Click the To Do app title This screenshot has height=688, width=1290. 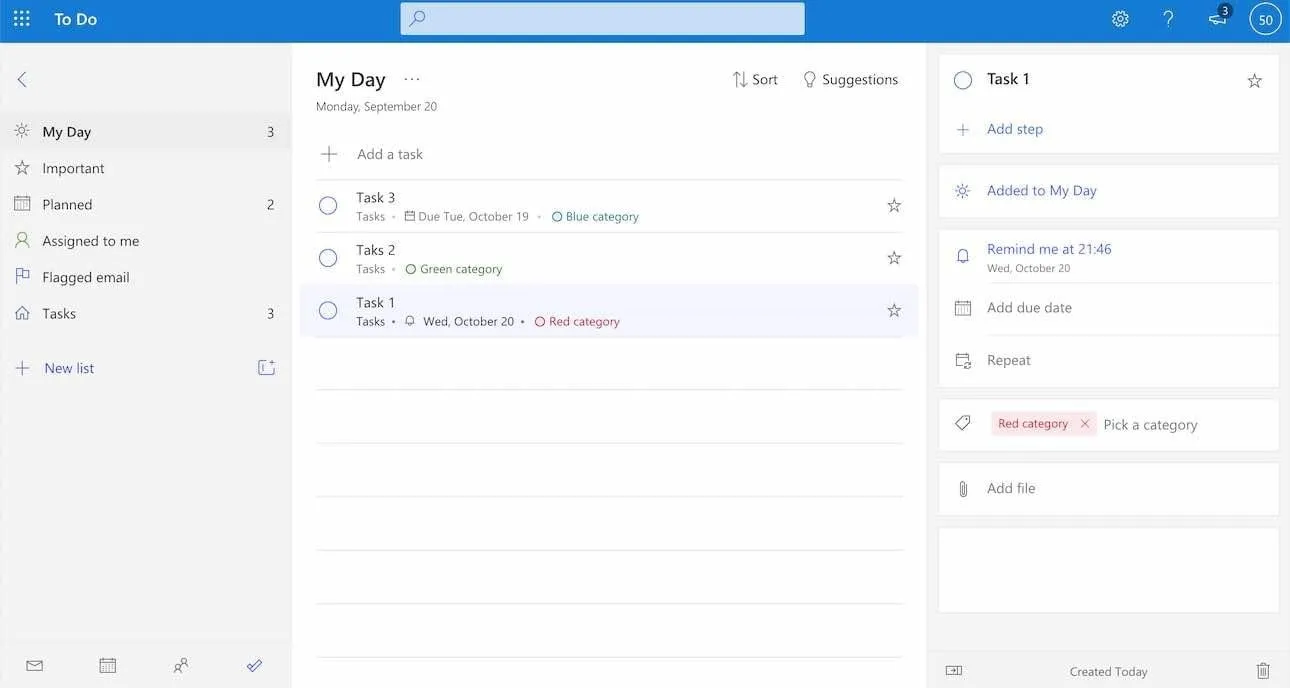[75, 19]
